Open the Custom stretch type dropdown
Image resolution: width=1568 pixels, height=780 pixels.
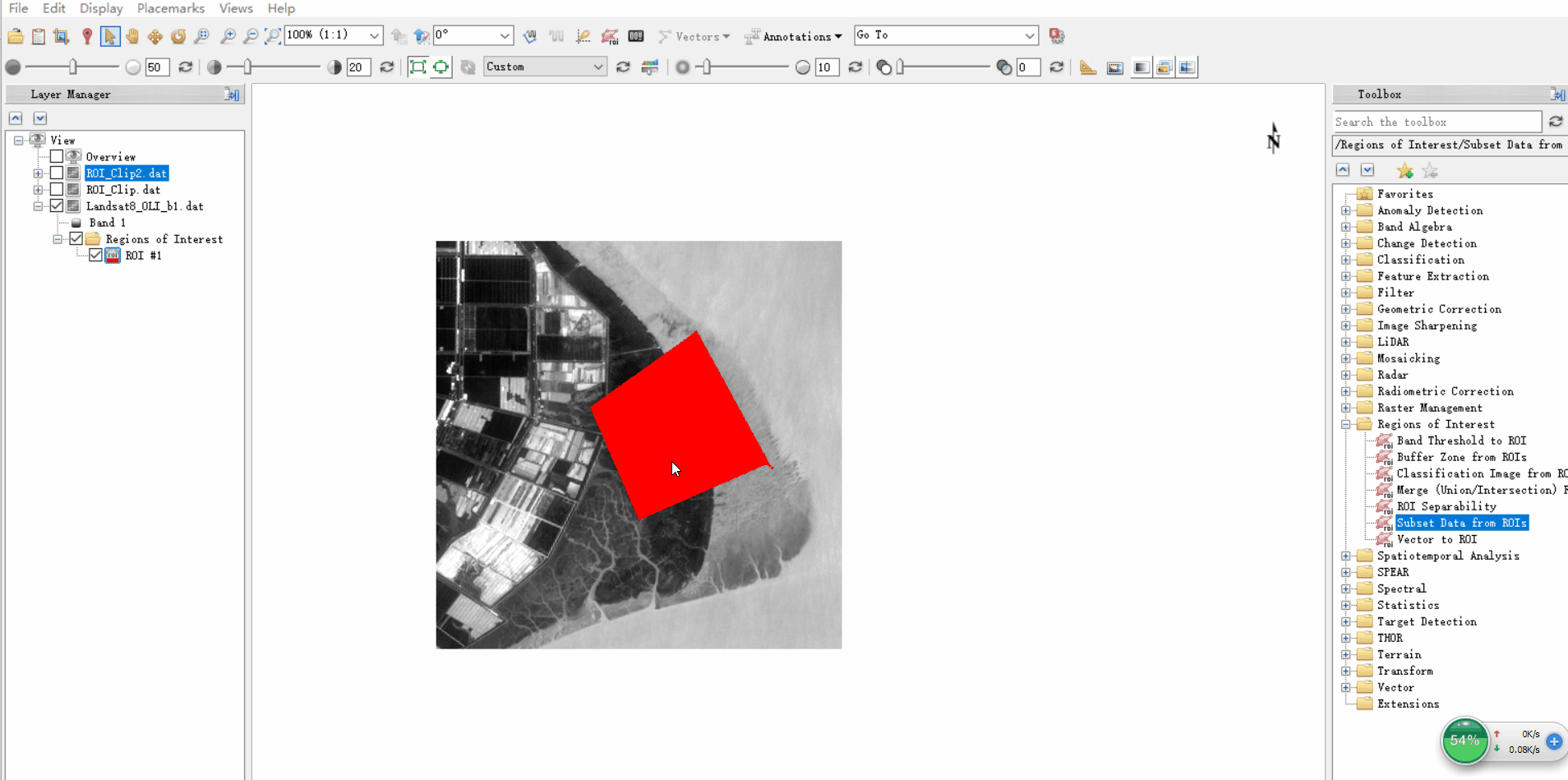[x=598, y=67]
